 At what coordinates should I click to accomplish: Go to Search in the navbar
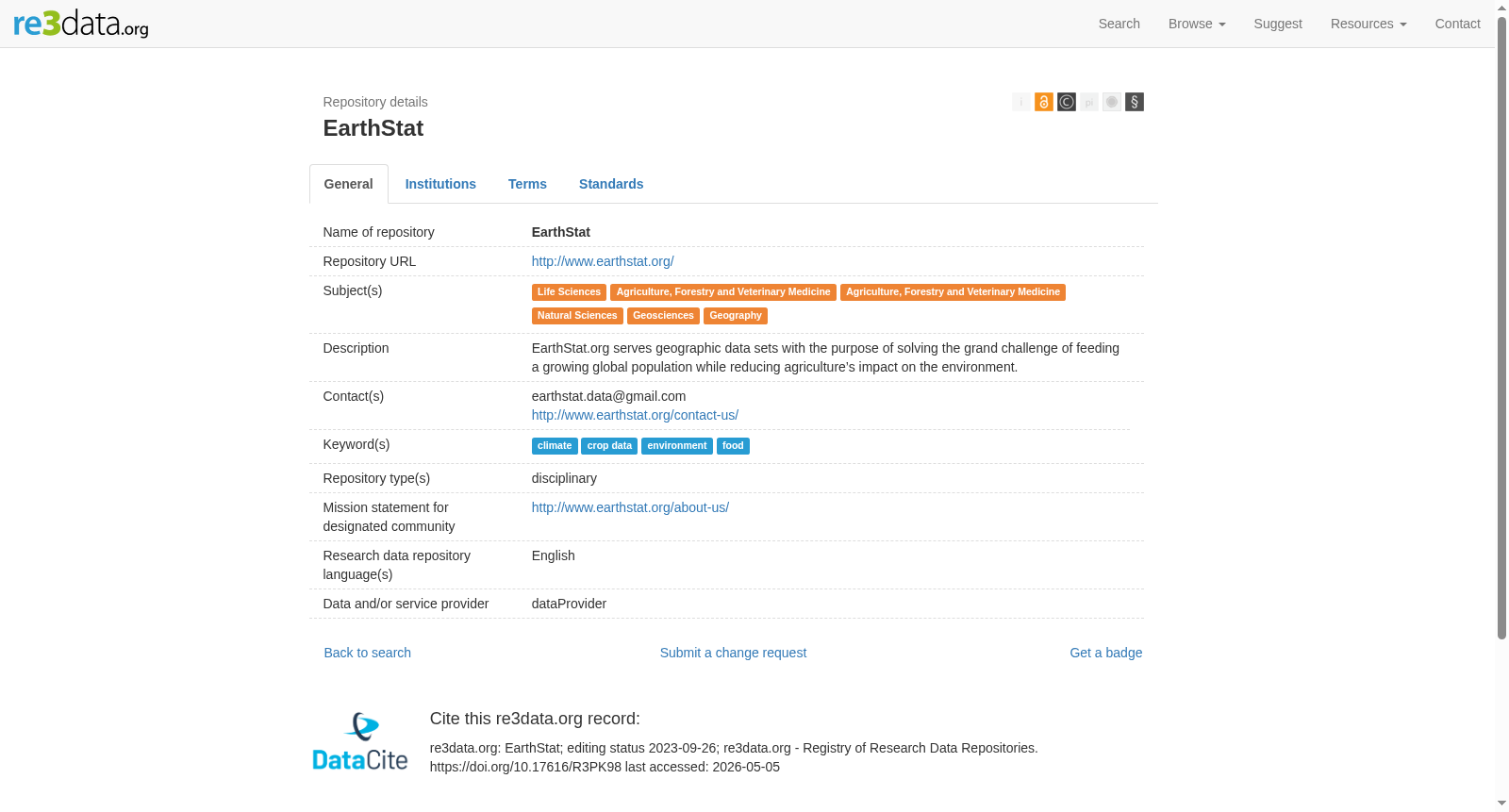coord(1119,24)
